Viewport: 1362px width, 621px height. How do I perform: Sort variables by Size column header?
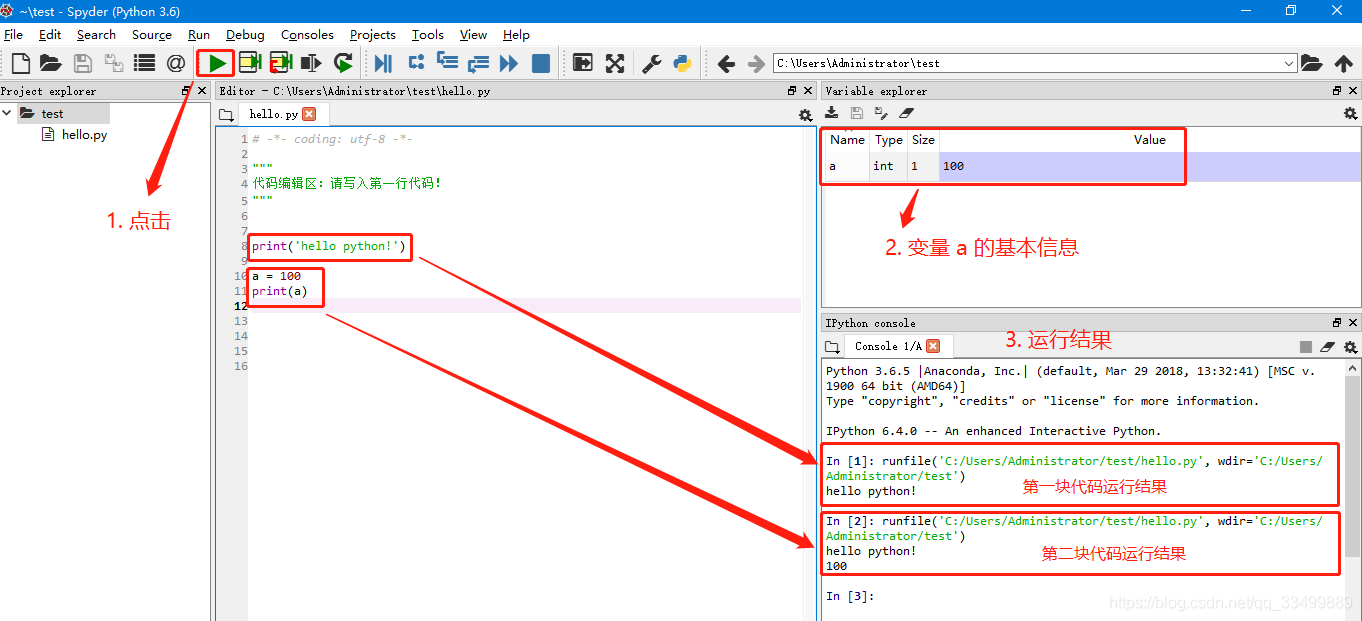click(x=923, y=140)
